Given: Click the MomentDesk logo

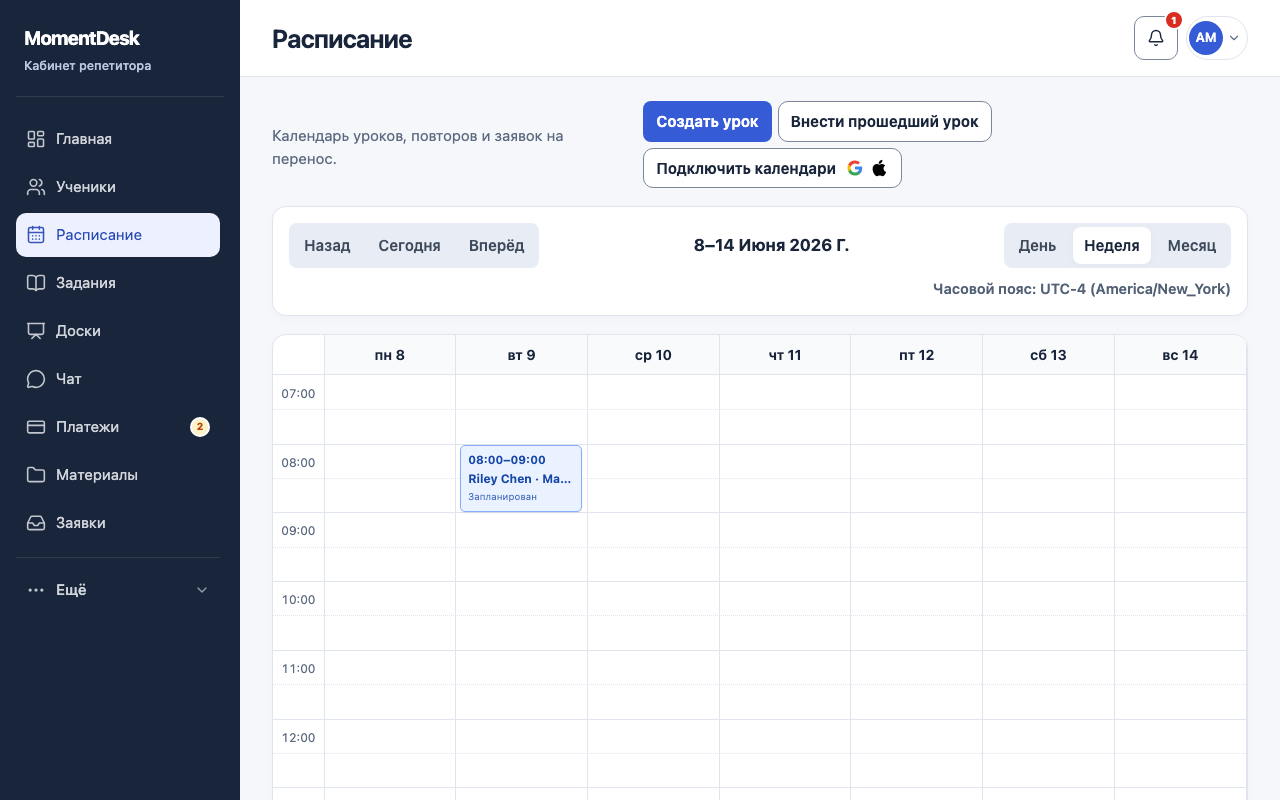Looking at the screenshot, I should click(82, 38).
